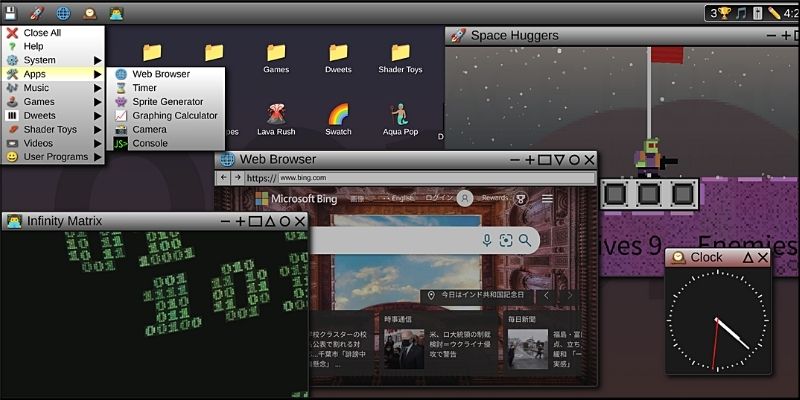Click the microphone icon in Bing search box
This screenshot has height=400, width=800.
point(487,240)
